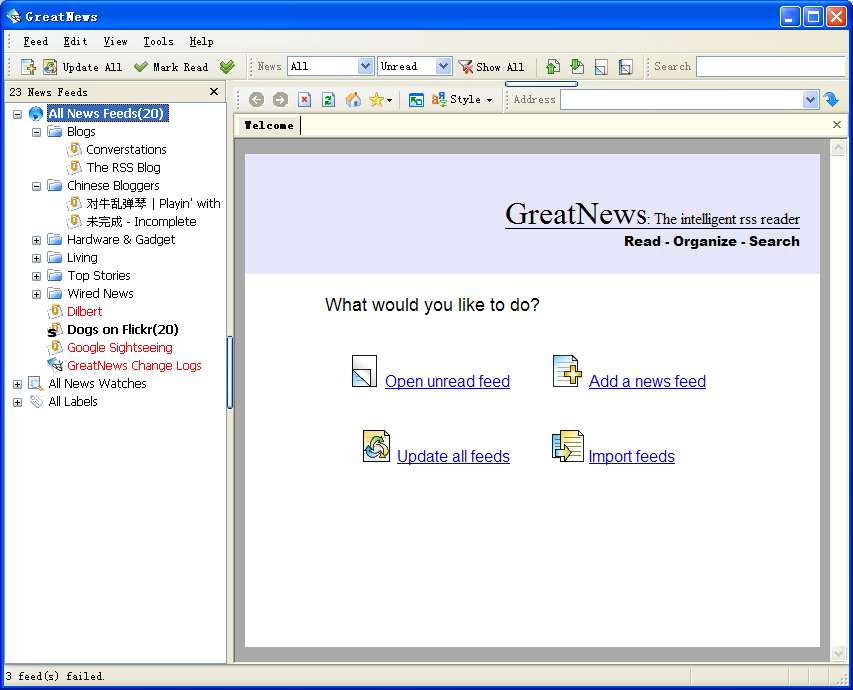
Task: Focus the Search input field
Action: point(771,66)
